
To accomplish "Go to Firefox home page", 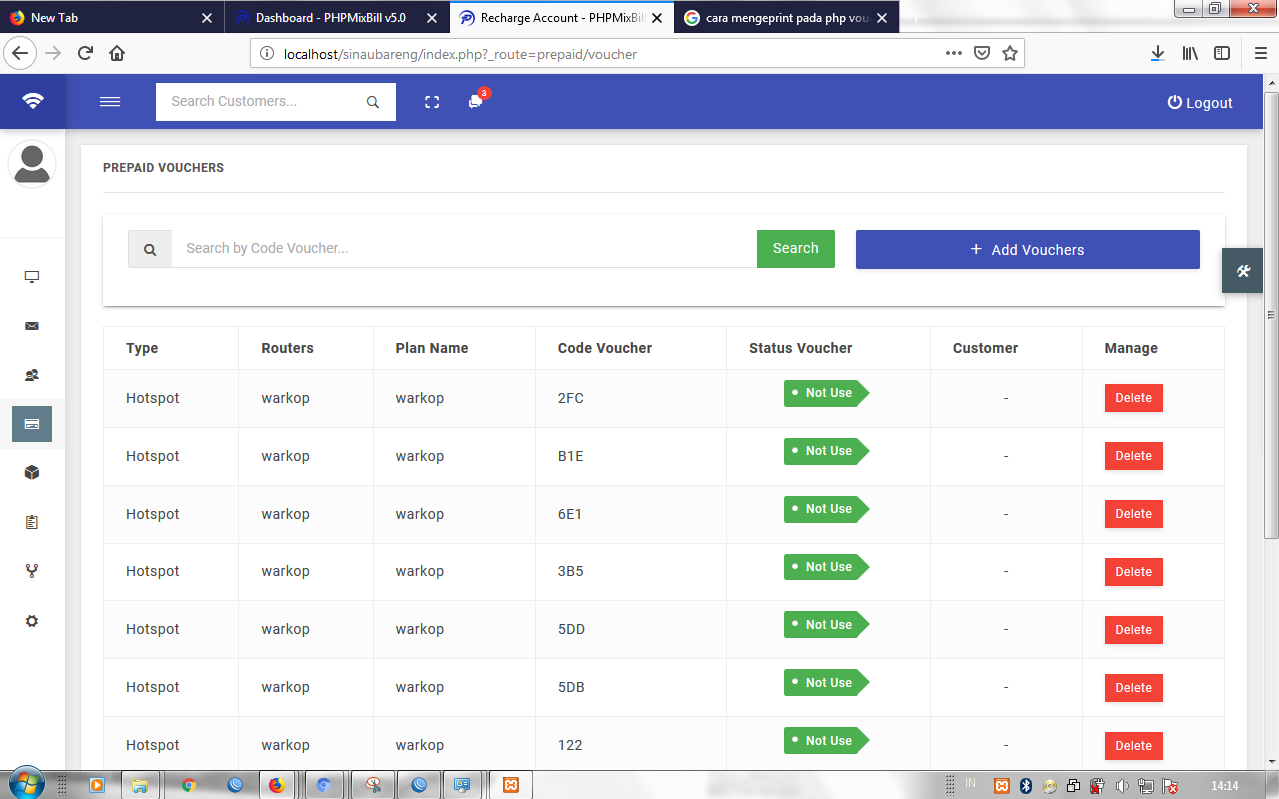I will tap(117, 53).
